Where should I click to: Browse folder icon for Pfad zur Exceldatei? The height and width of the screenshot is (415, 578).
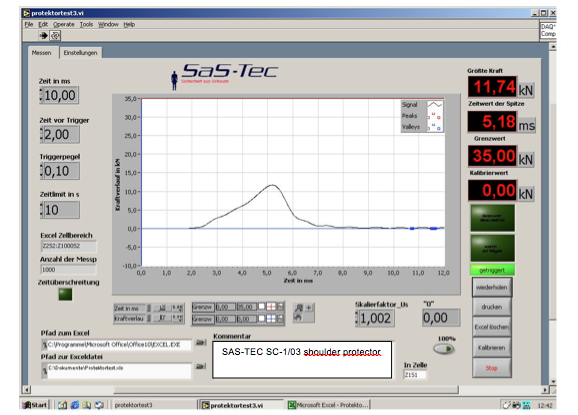pos(201,366)
